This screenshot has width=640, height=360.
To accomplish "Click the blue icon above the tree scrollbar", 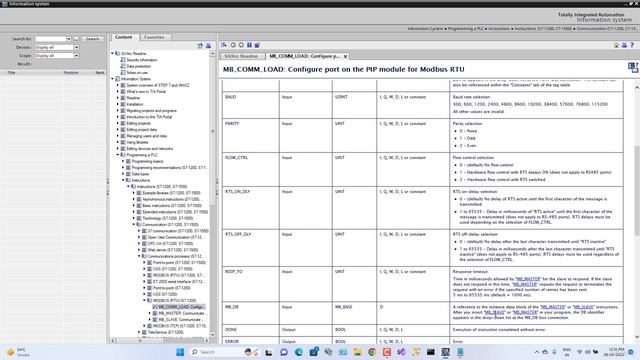I will [208, 46].
